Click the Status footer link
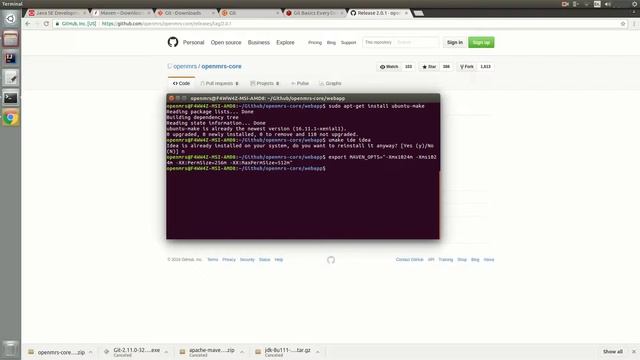The width and height of the screenshot is (640, 360). [264, 260]
